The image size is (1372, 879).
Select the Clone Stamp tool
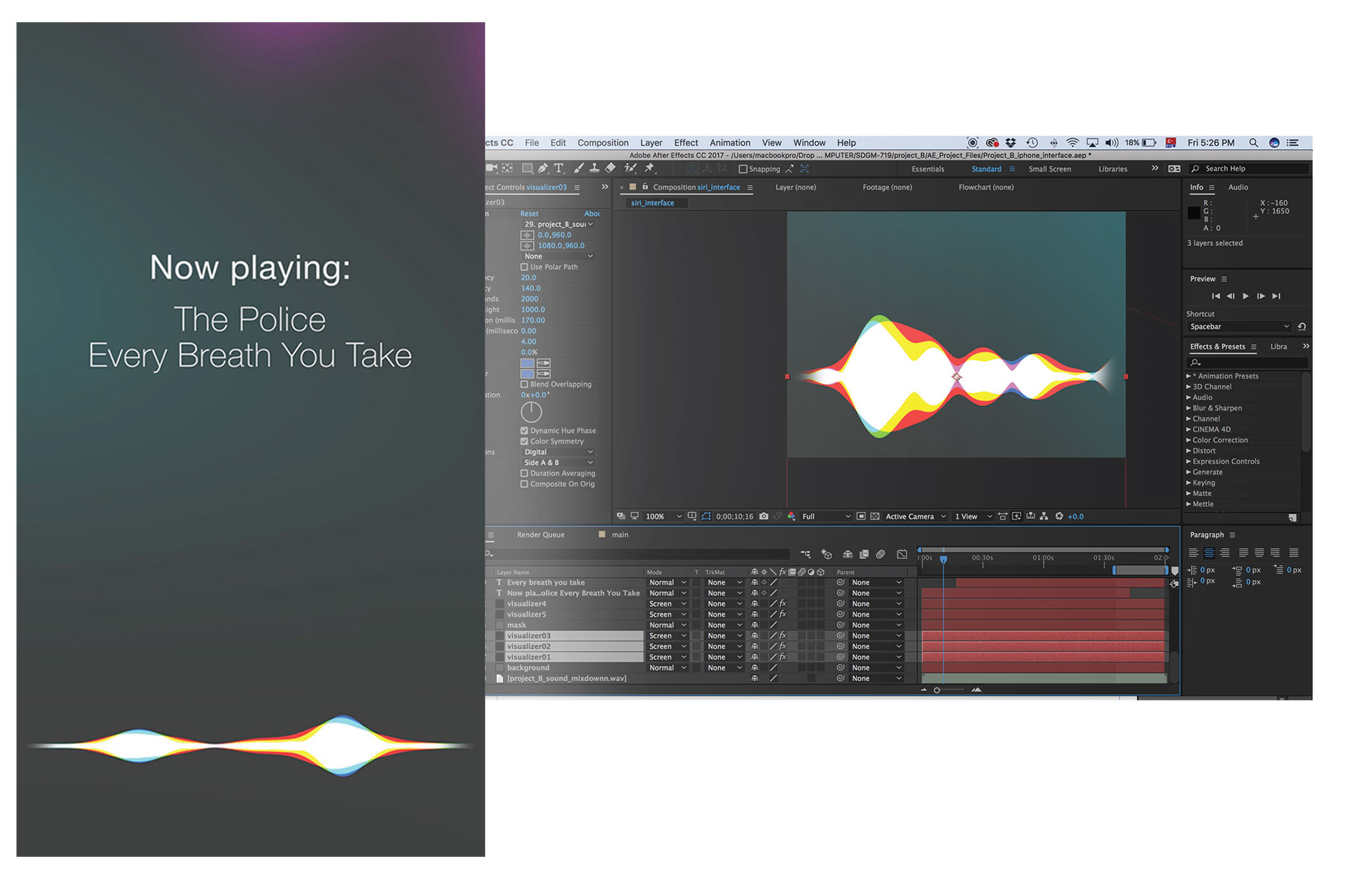pos(594,169)
